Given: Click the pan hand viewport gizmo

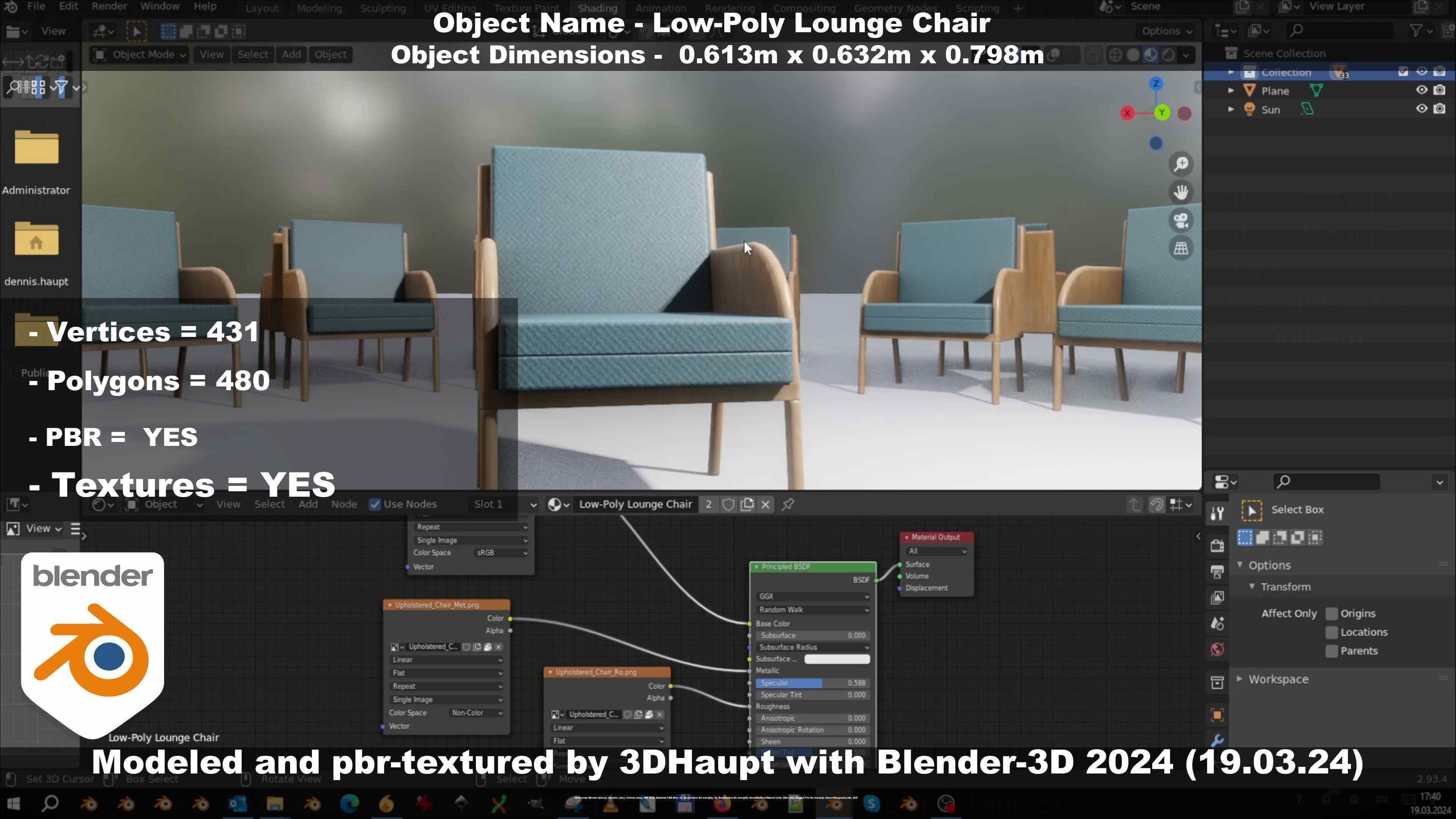Looking at the screenshot, I should 1181,192.
